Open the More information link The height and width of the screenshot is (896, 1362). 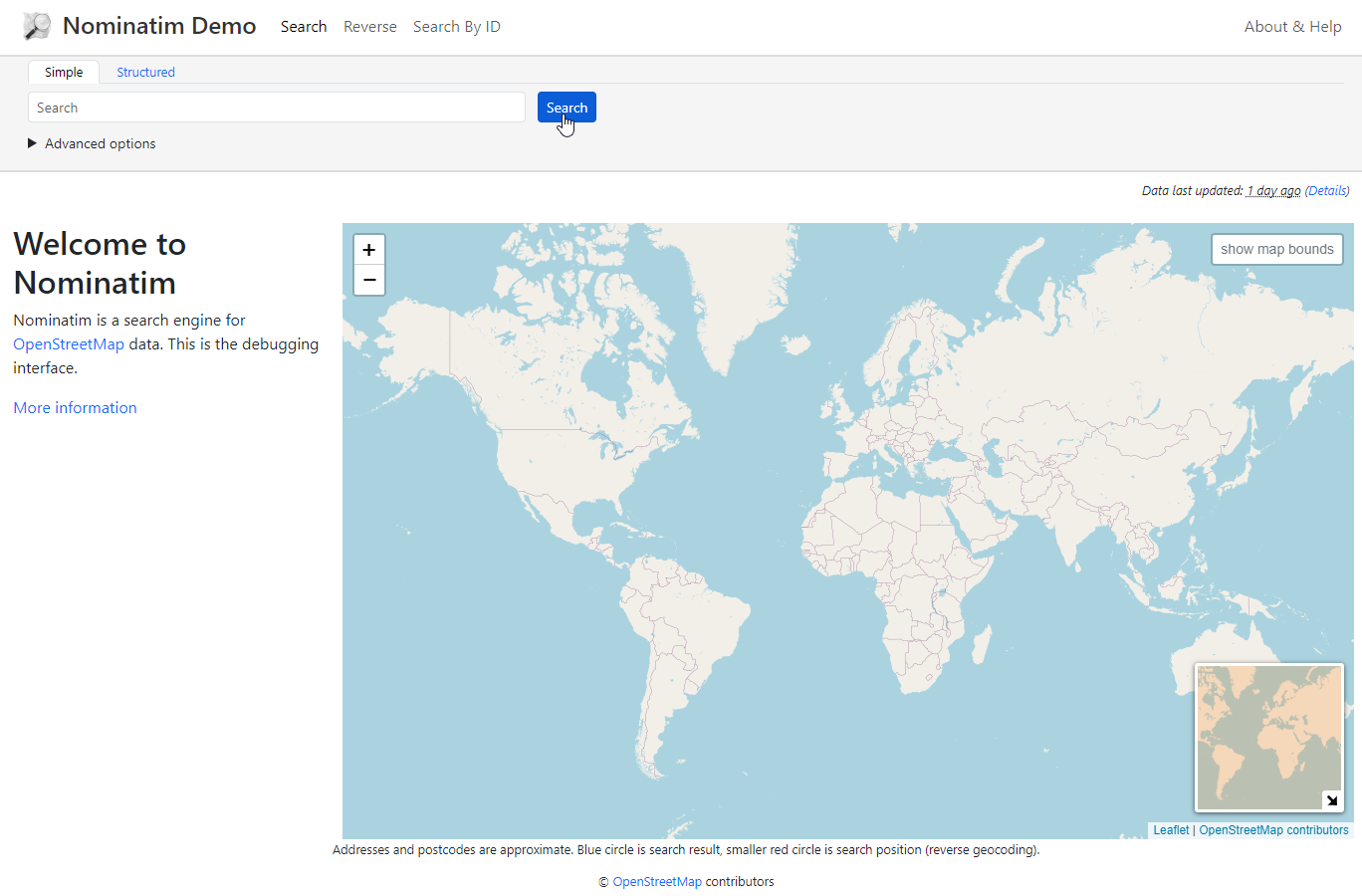coord(75,407)
